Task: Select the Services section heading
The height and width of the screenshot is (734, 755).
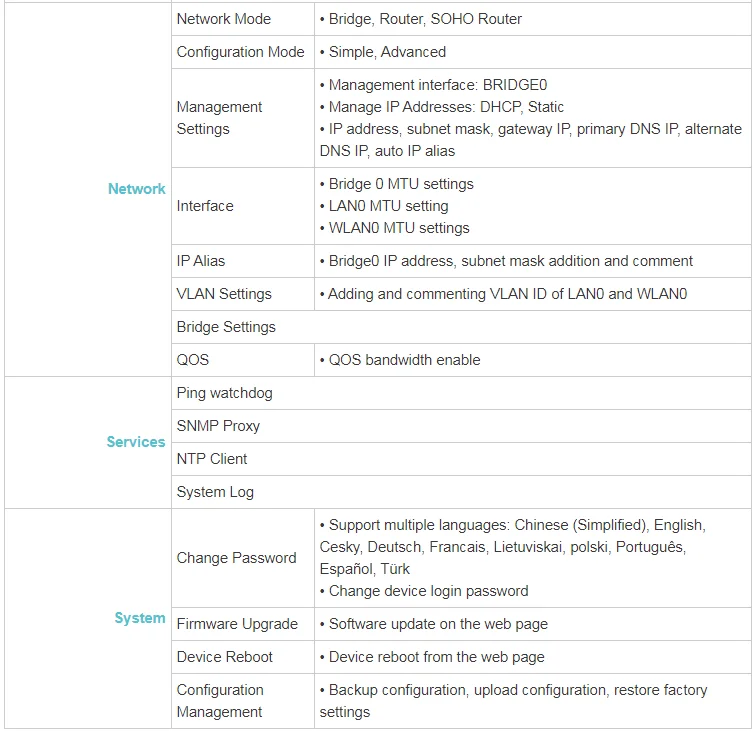Action: 136,442
